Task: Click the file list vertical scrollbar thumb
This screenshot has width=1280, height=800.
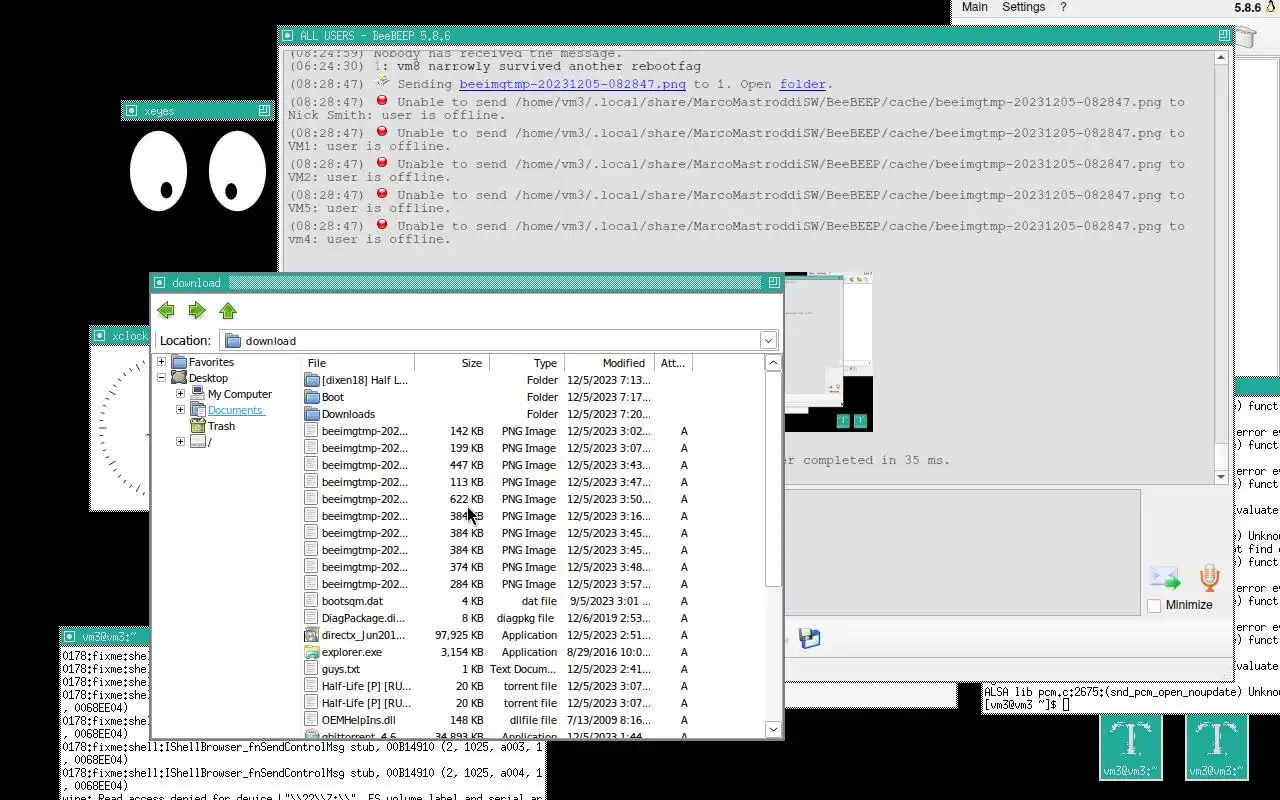Action: click(773, 479)
